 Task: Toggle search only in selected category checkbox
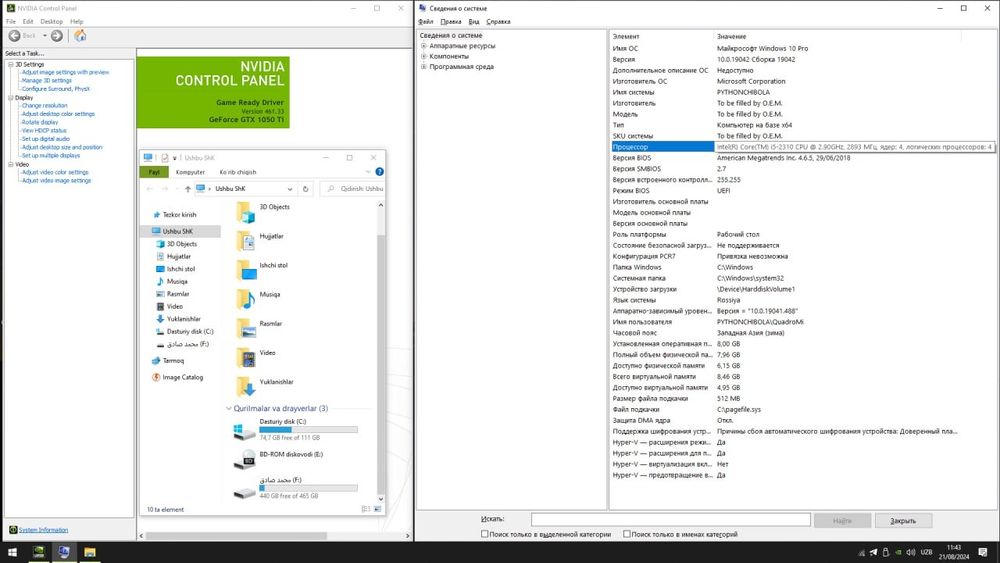(x=485, y=534)
